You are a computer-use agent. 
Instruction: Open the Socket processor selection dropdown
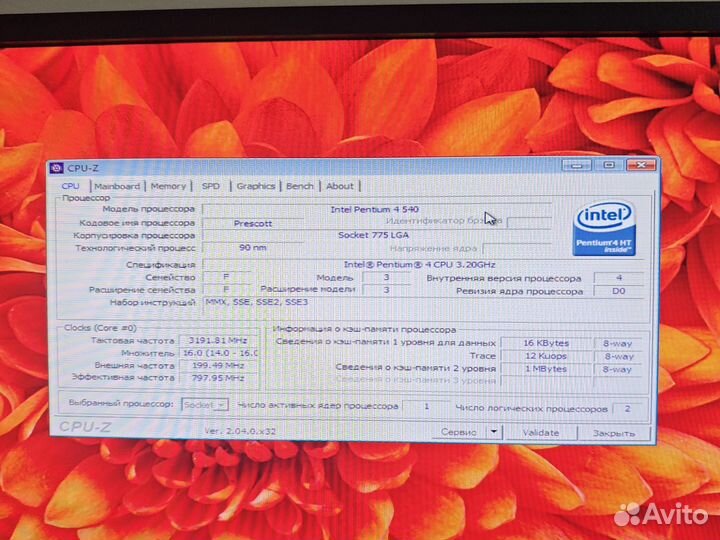tap(205, 405)
